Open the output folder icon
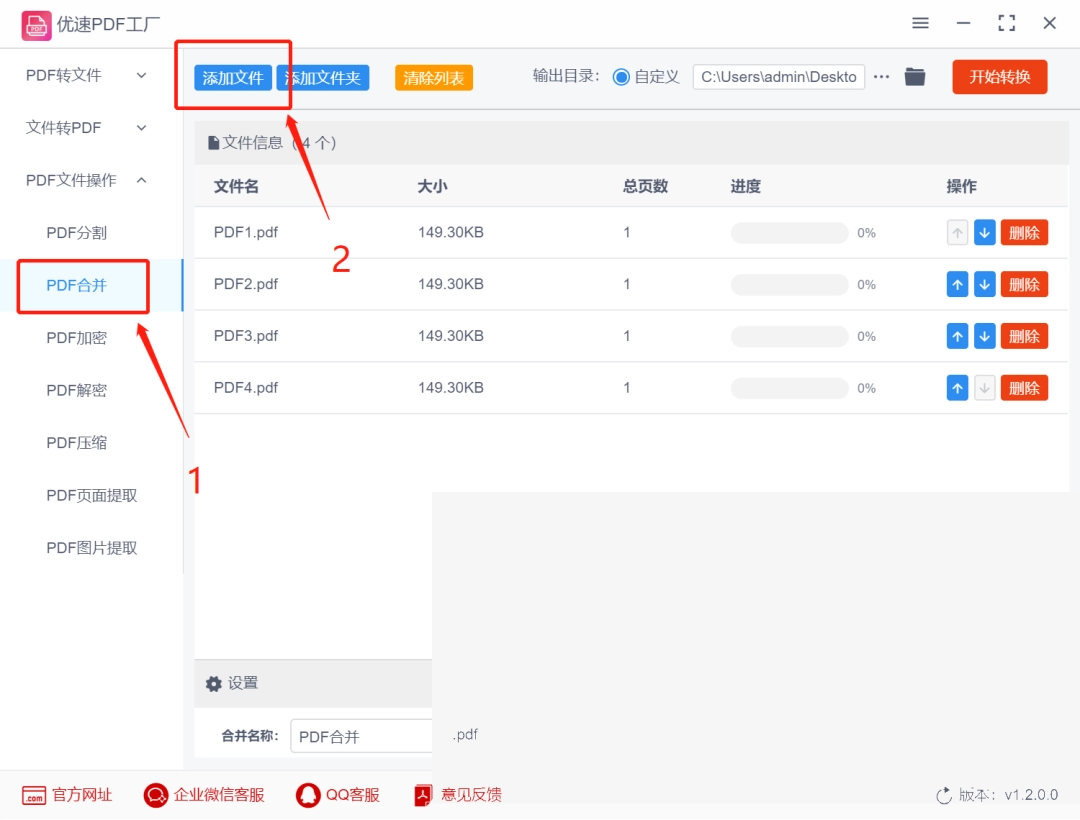Viewport: 1080px width, 820px height. click(x=915, y=76)
